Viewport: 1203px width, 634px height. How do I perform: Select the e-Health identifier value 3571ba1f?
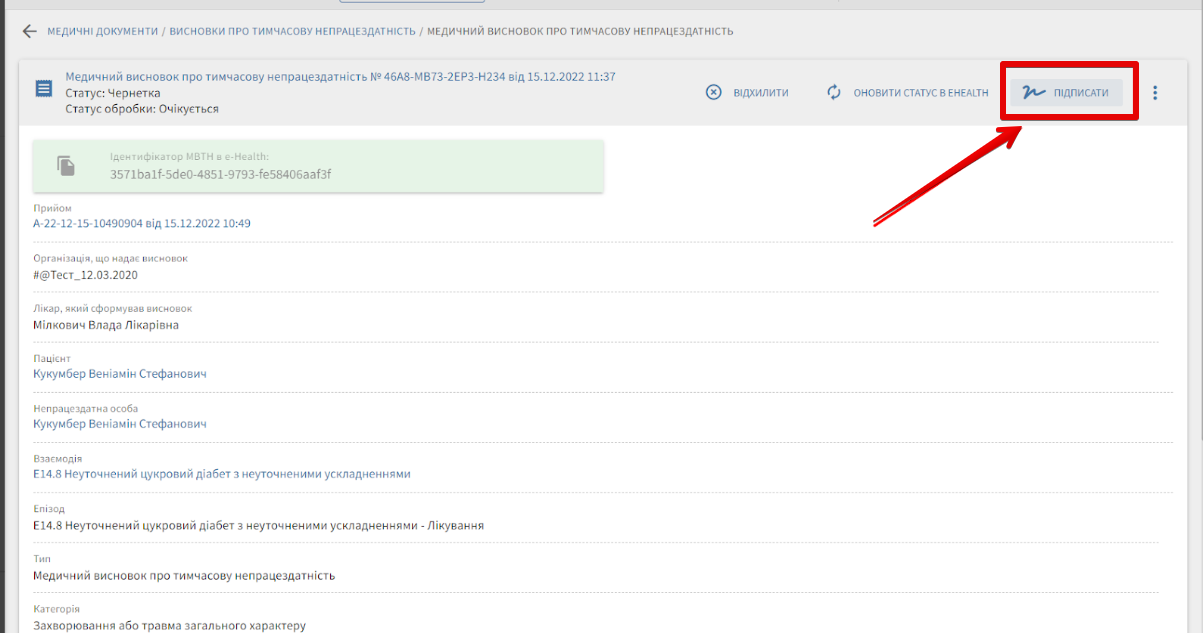click(x=220, y=174)
